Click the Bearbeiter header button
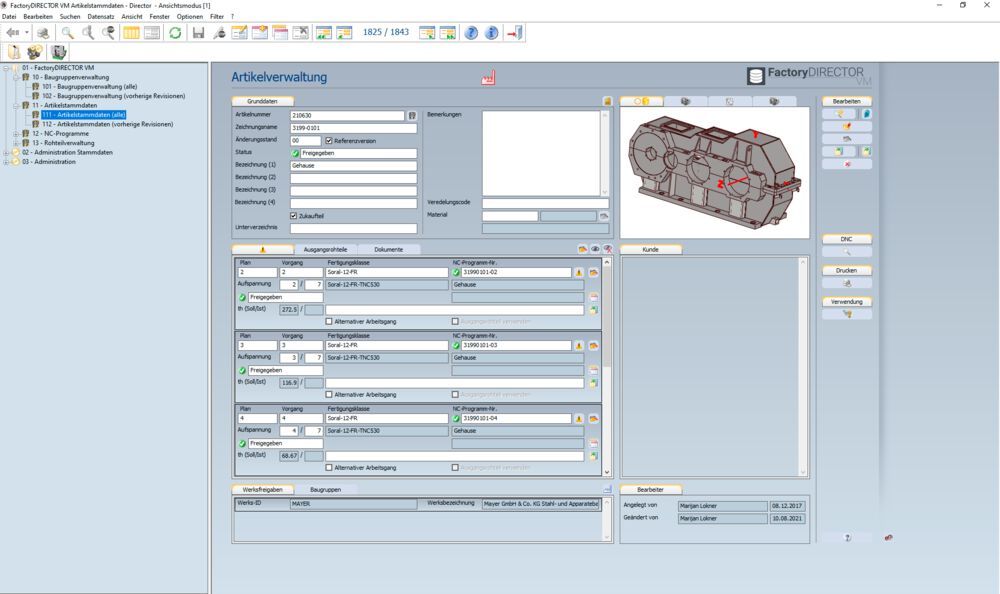 (651, 489)
